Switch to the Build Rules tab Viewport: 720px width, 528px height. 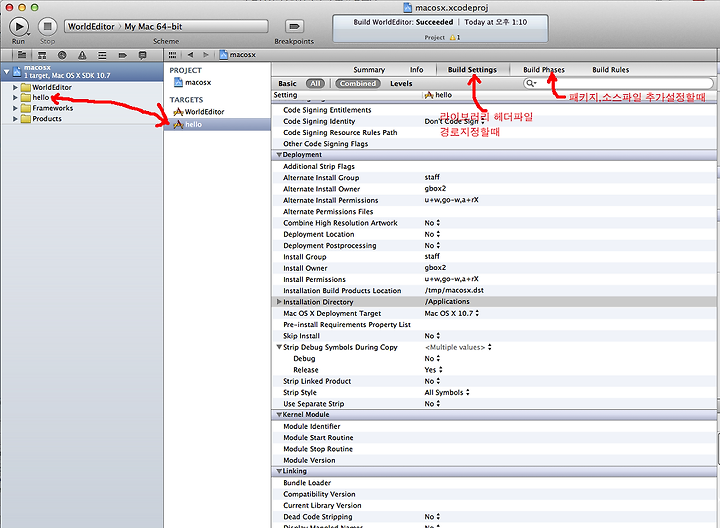tap(610, 70)
